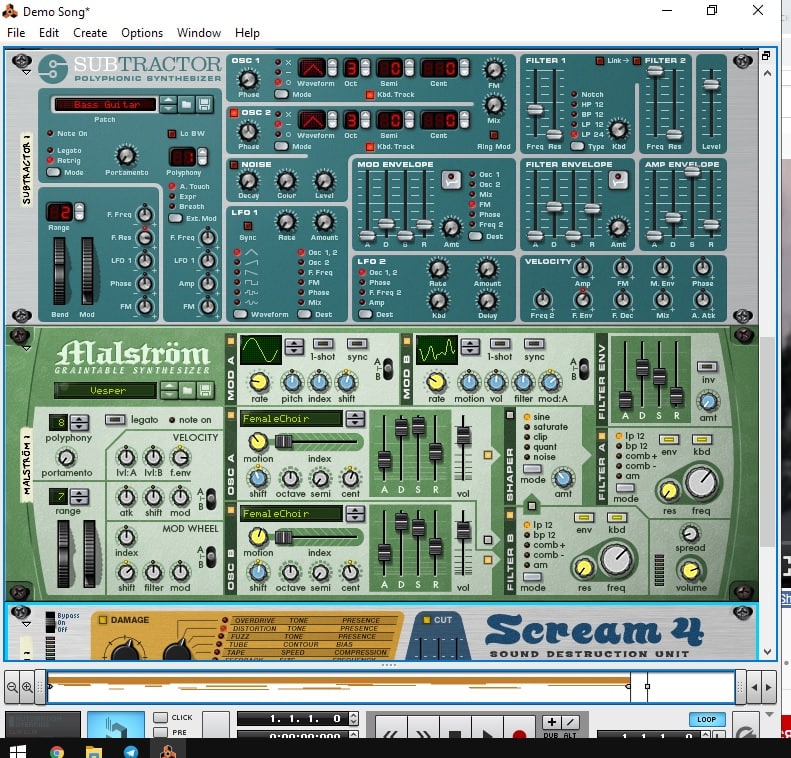
Task: Click the zoom out magnifier in the sequencer overview
Action: 12,687
